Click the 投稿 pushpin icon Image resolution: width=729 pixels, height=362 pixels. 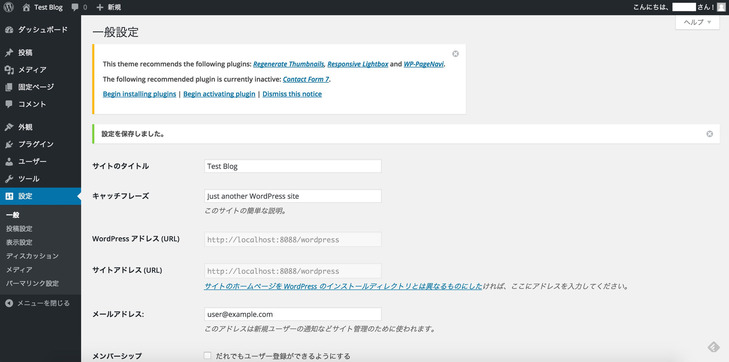coord(9,53)
